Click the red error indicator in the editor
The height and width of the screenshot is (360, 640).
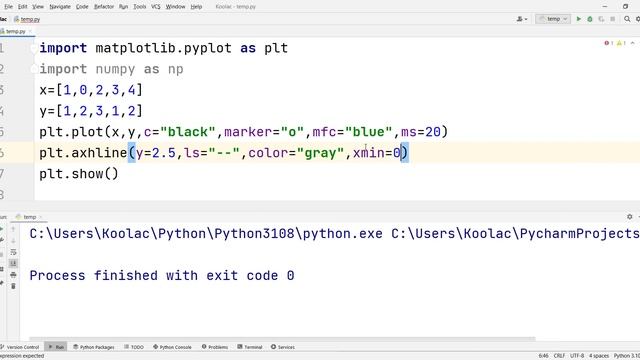tap(609, 43)
